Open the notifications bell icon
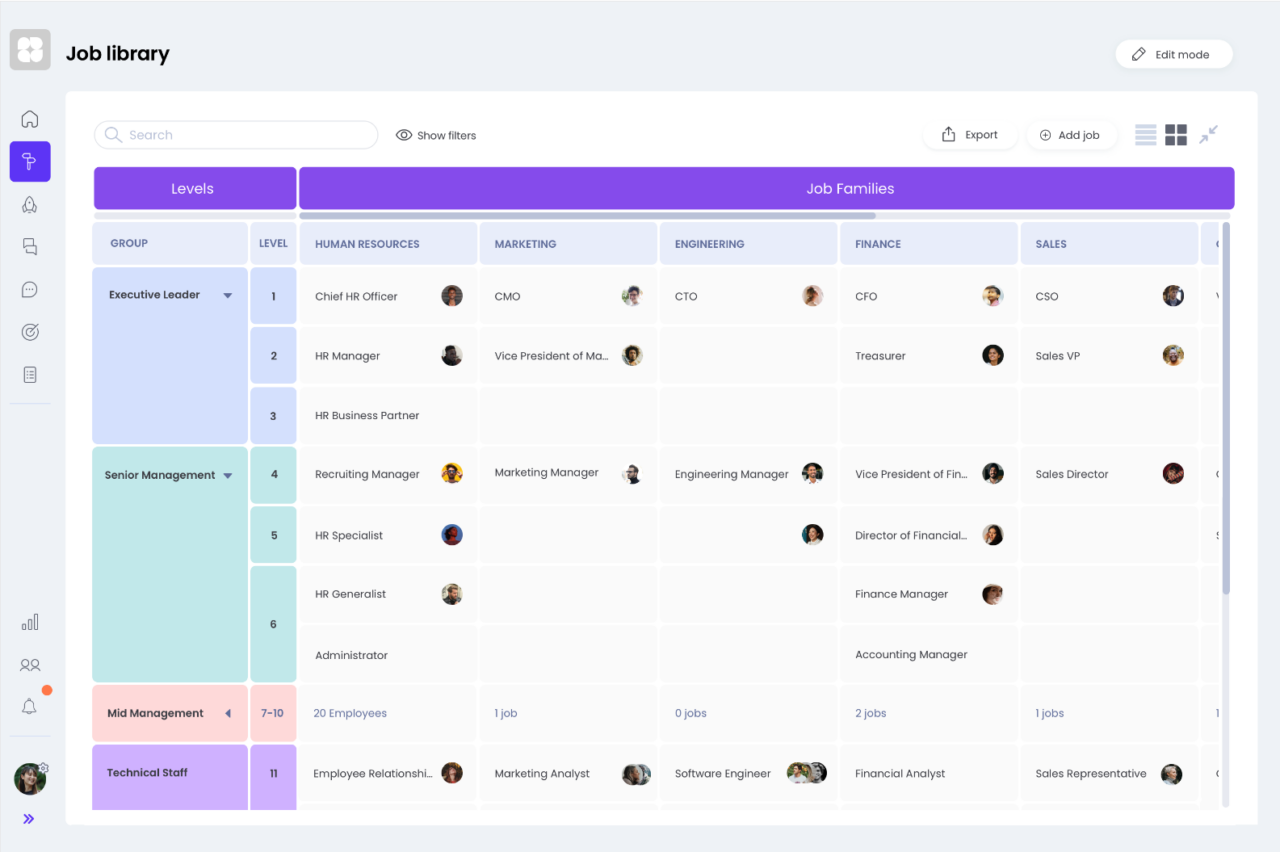This screenshot has height=852, width=1280. tap(30, 707)
